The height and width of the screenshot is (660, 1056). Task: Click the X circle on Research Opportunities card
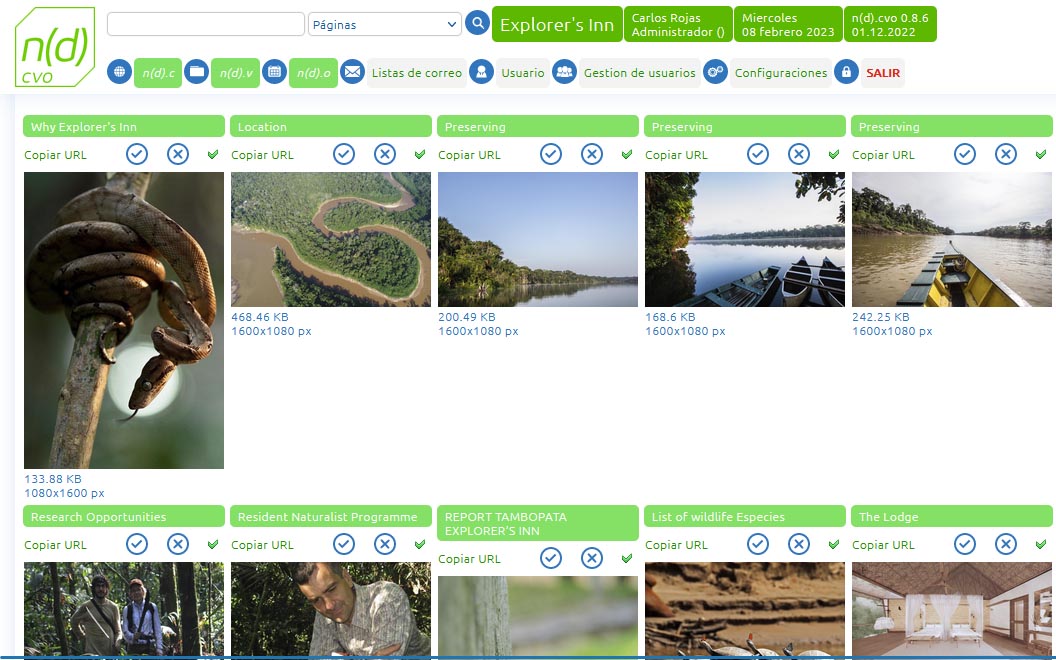pos(178,544)
